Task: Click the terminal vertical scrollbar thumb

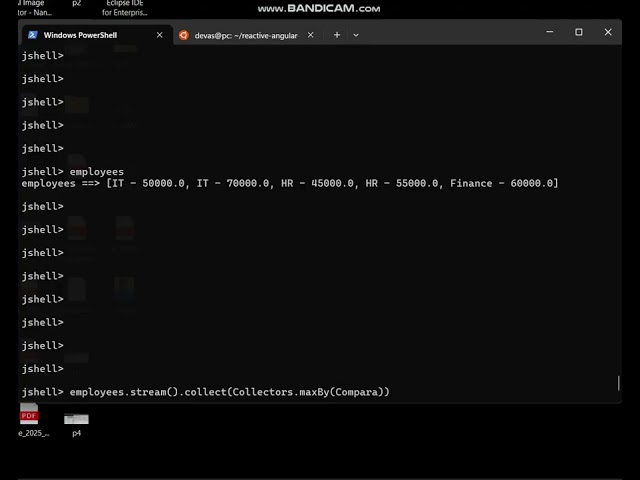Action: [618, 383]
